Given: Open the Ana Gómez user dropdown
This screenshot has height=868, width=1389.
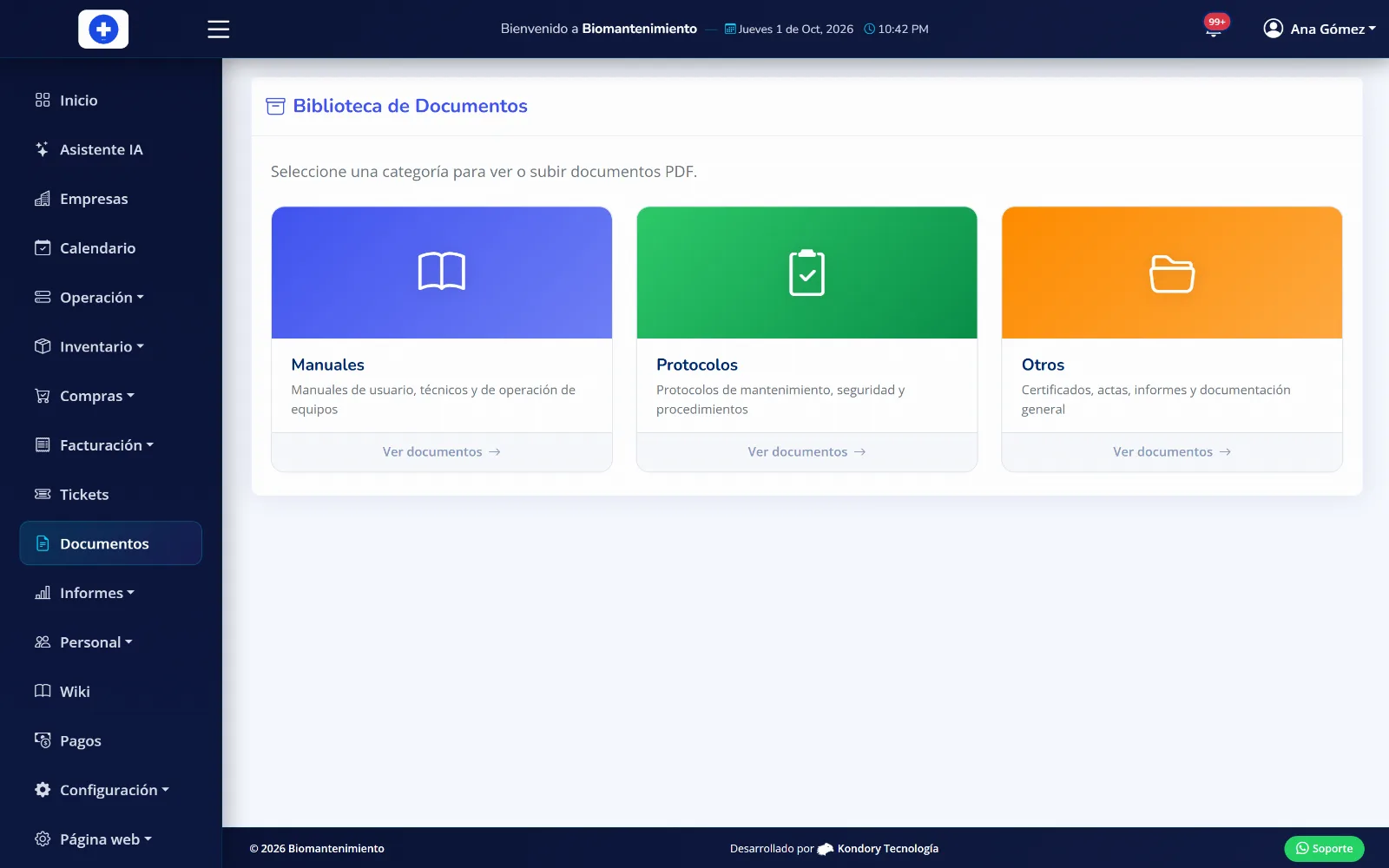Looking at the screenshot, I should [1320, 29].
